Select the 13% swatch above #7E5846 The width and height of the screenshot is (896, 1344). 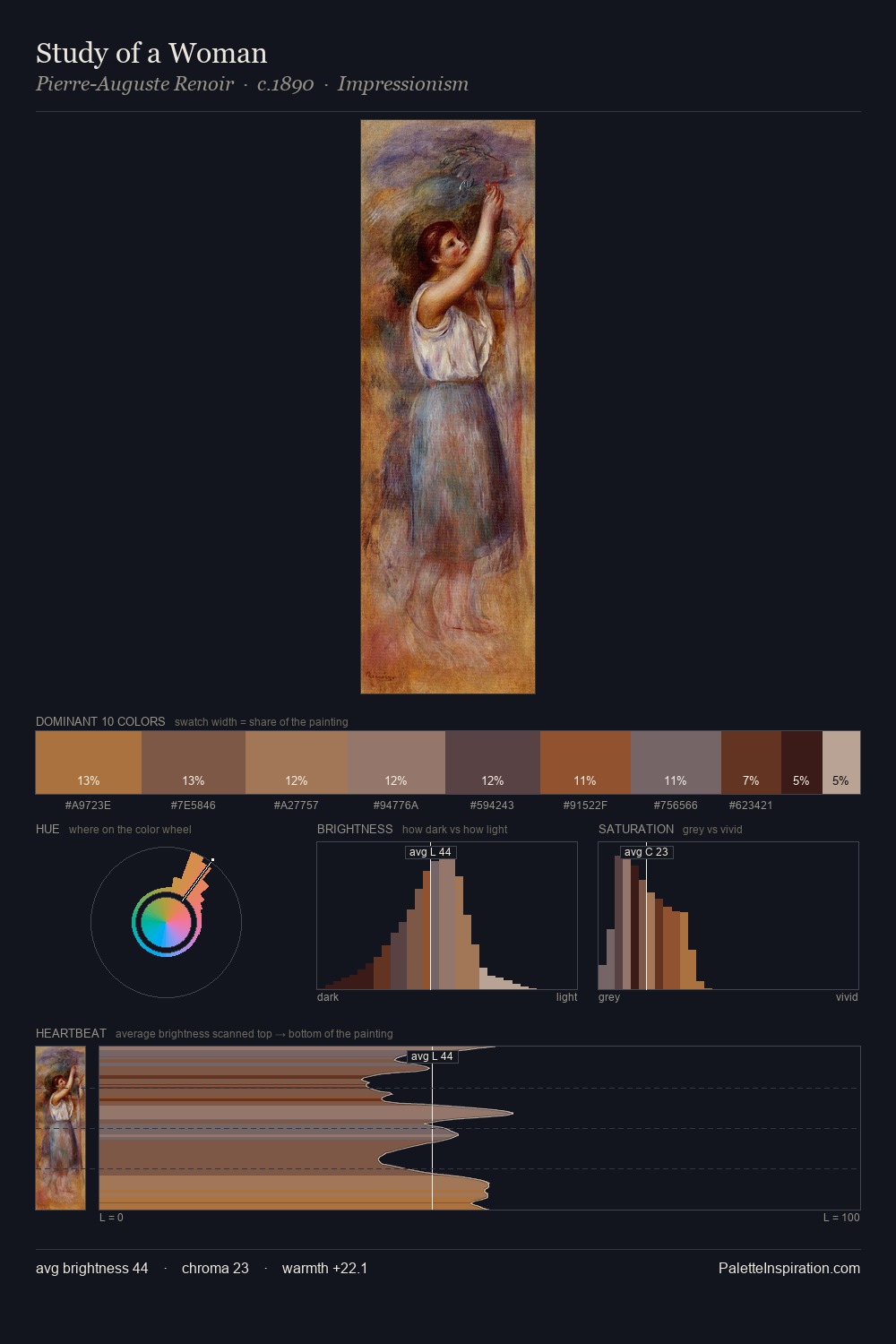point(194,762)
